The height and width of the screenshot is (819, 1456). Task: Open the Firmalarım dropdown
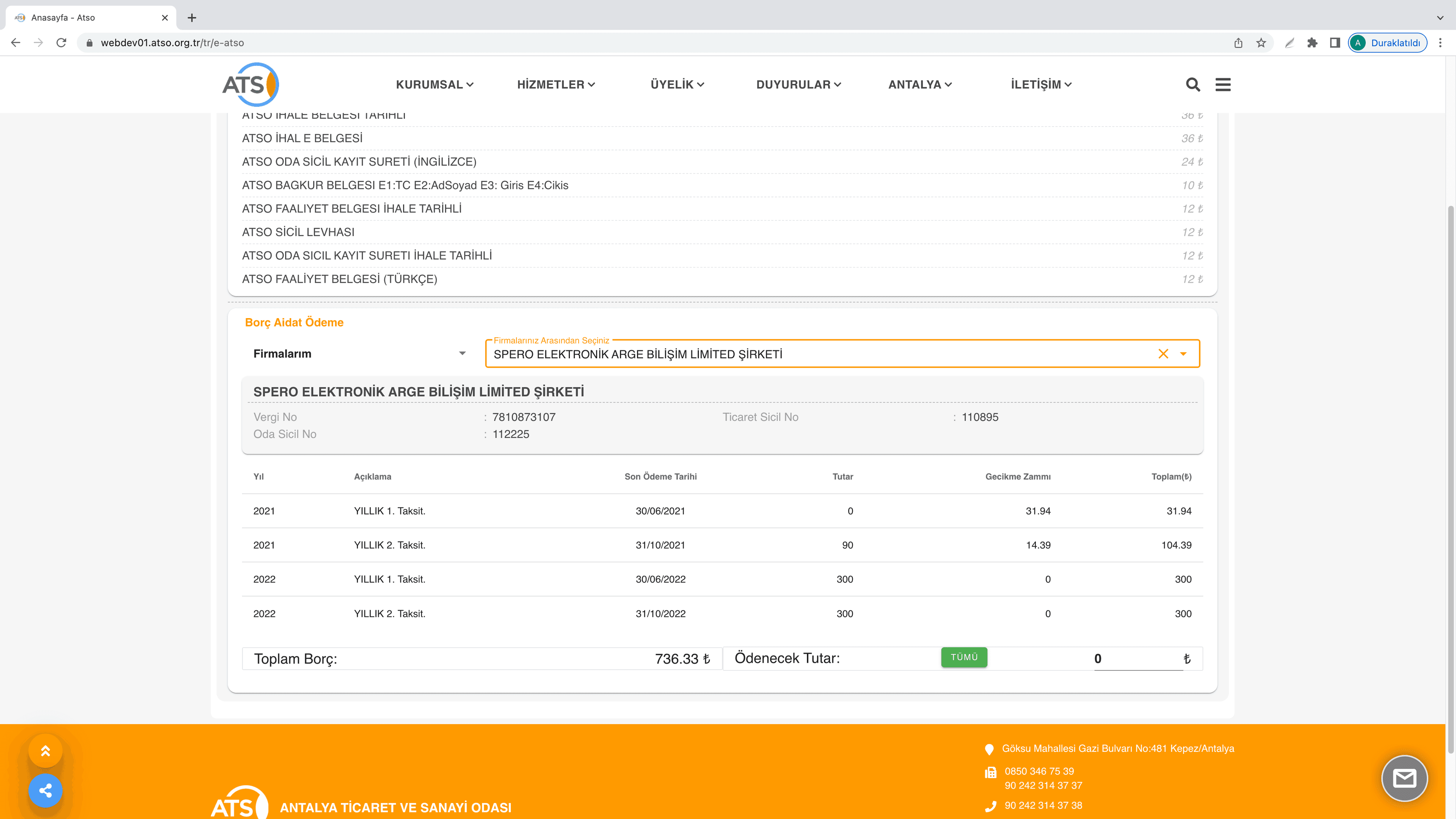[x=359, y=354]
